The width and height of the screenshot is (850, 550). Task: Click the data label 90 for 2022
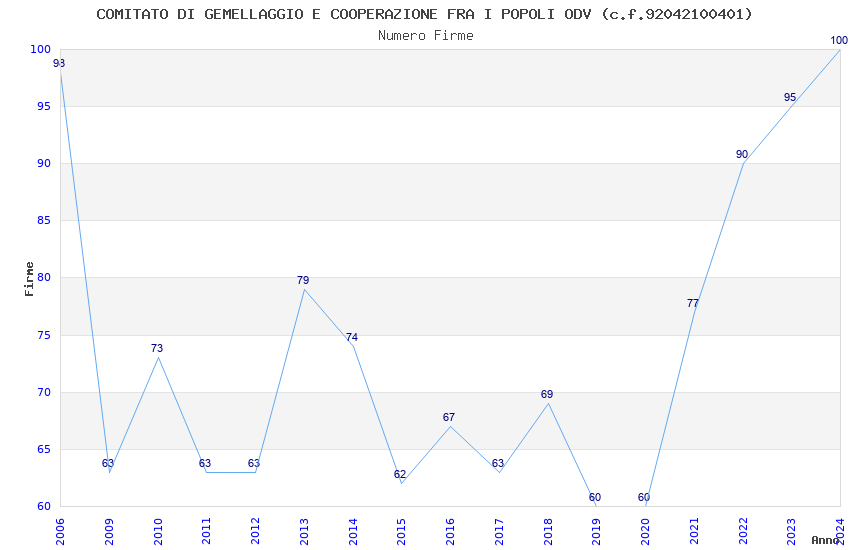(742, 154)
